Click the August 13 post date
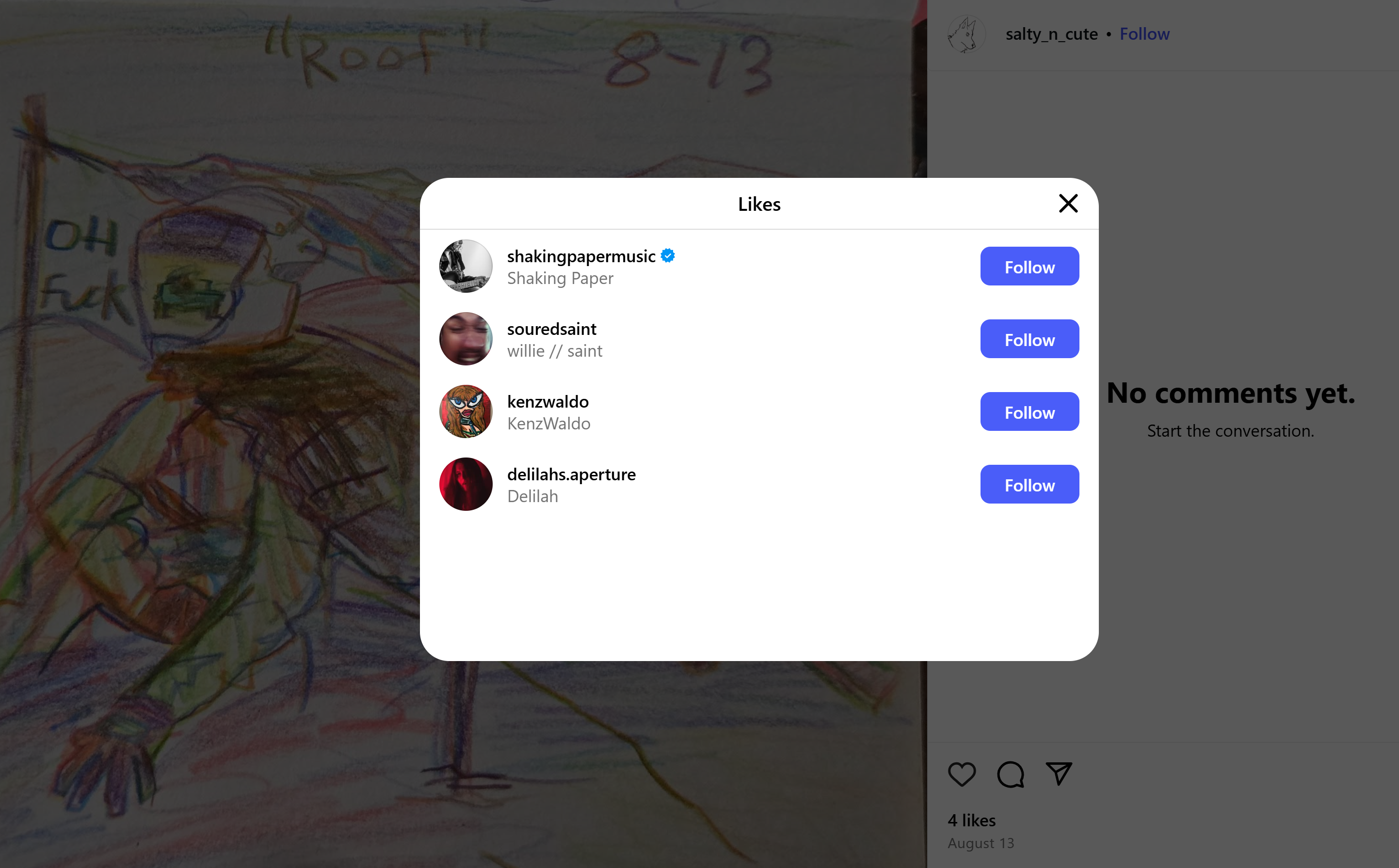Image resolution: width=1399 pixels, height=868 pixels. pyautogui.click(x=981, y=843)
